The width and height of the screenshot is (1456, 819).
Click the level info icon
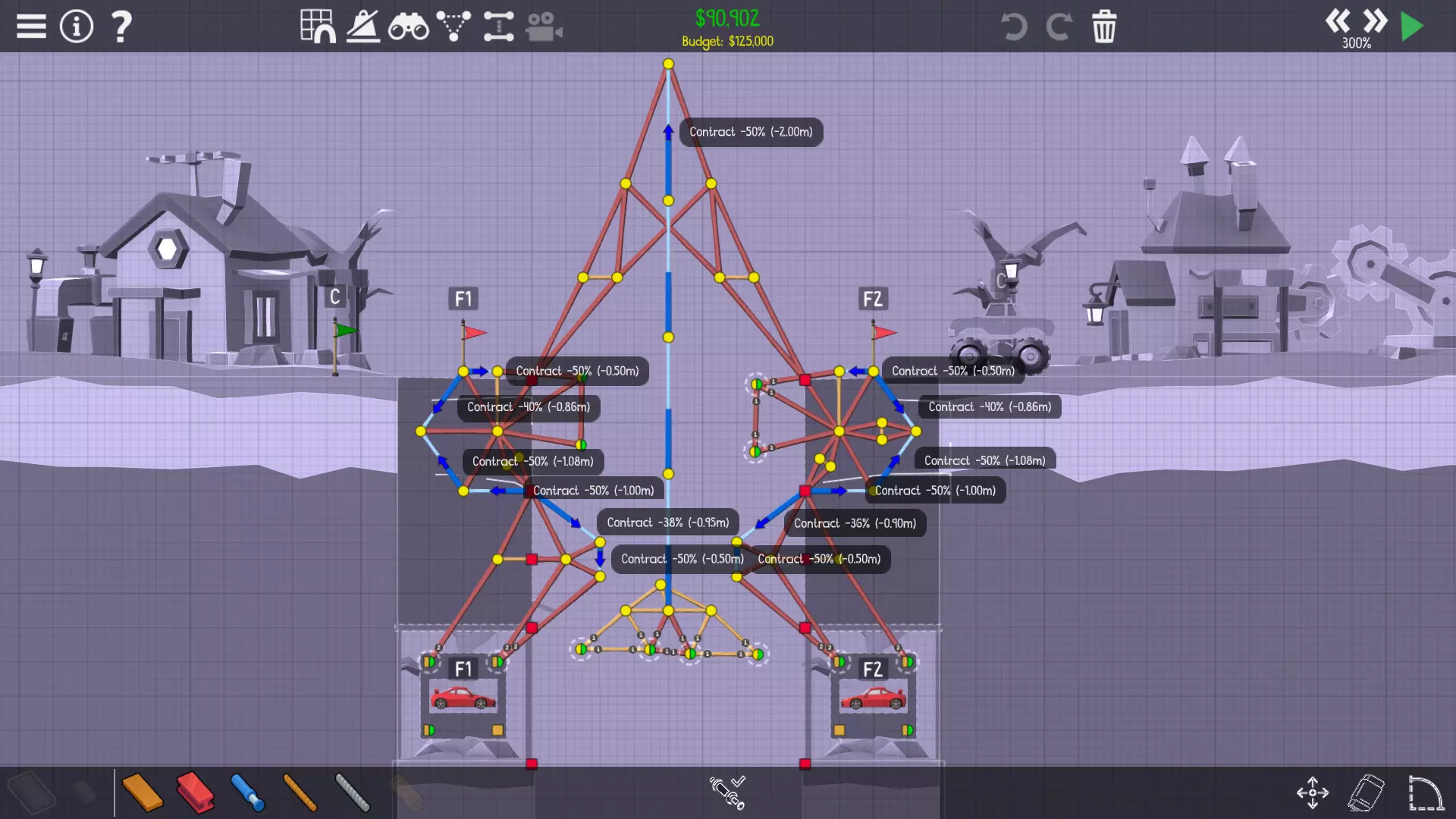[76, 27]
